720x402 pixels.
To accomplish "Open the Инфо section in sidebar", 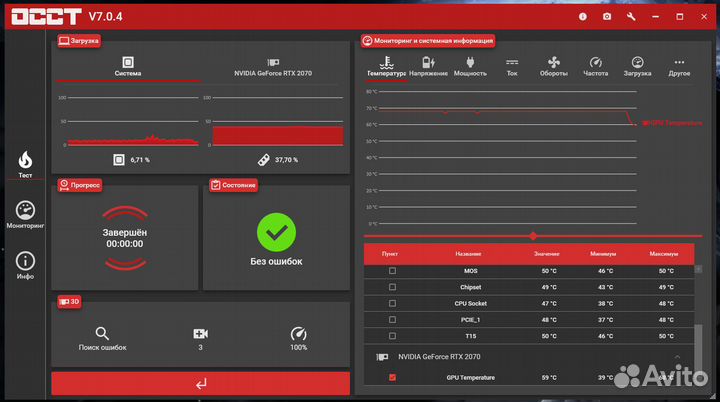I will click(x=25, y=266).
